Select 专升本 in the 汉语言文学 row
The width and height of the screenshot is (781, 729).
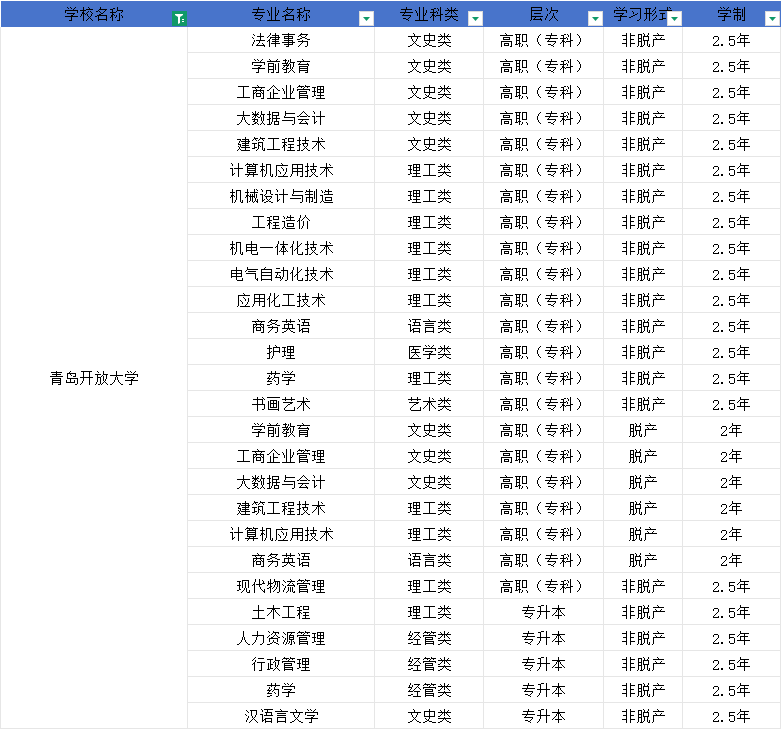[x=543, y=716]
